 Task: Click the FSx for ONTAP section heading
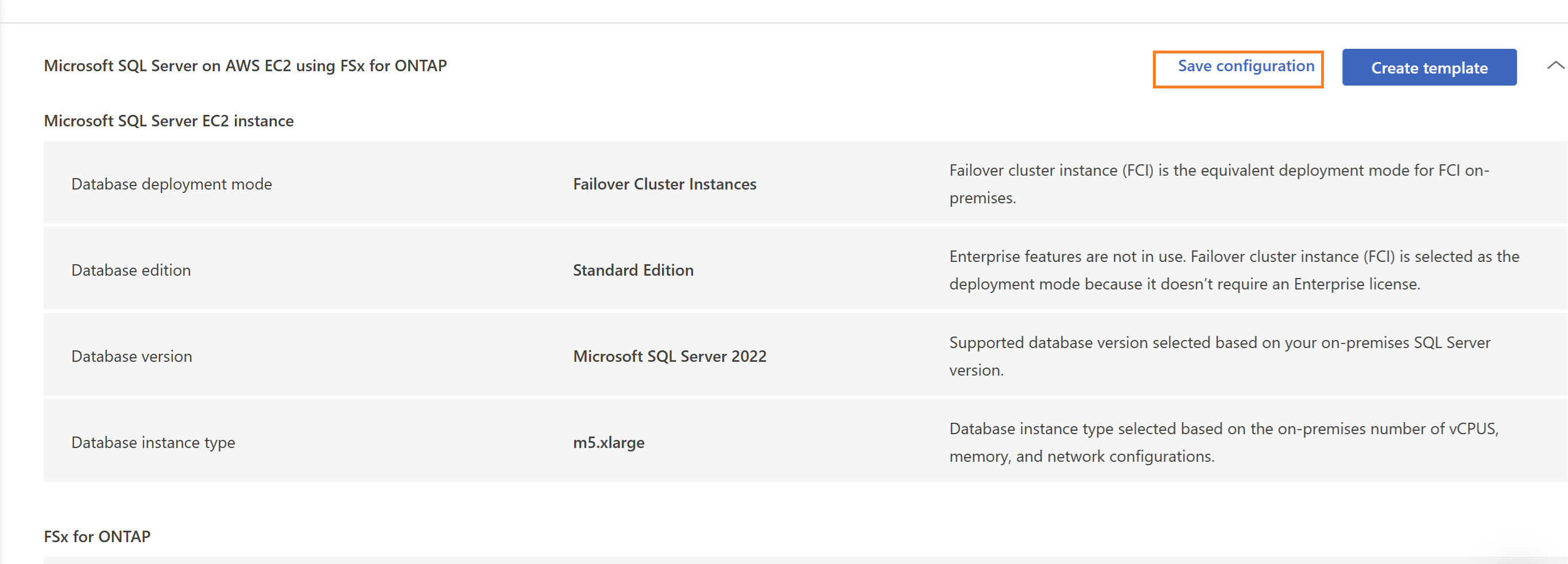pyautogui.click(x=97, y=536)
